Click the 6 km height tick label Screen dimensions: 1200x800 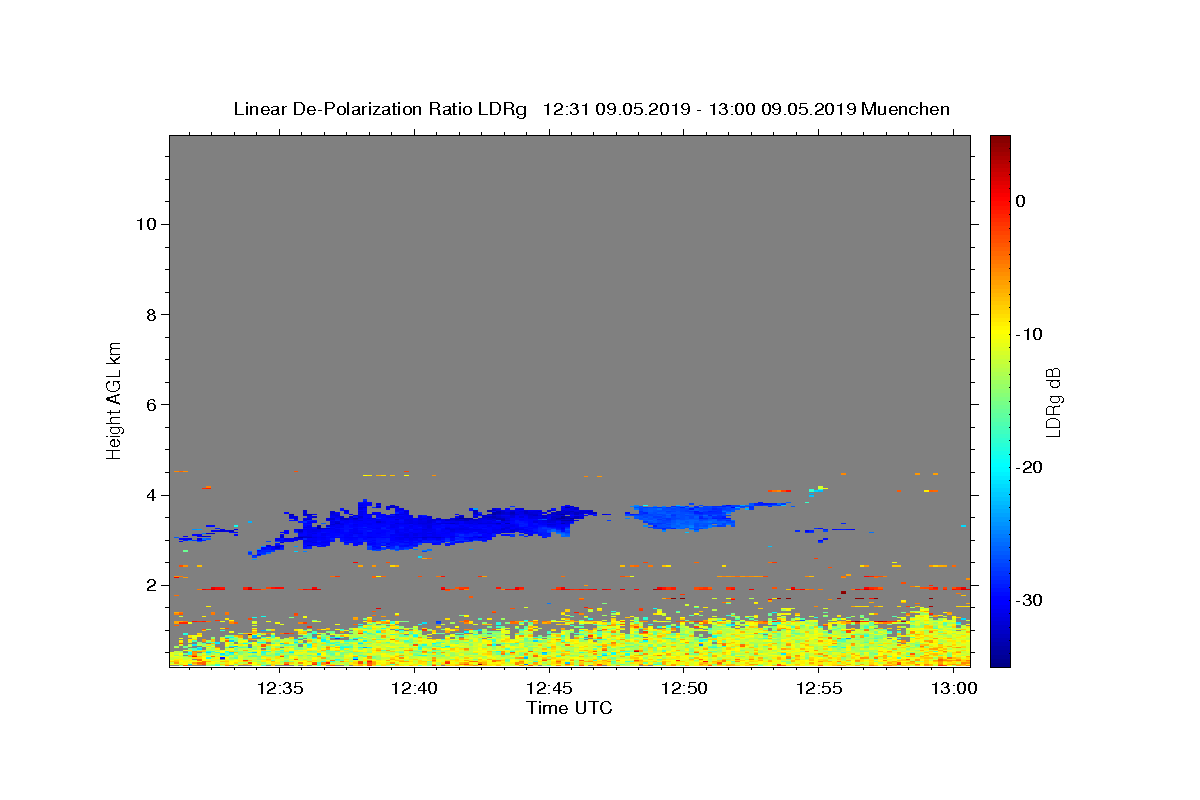coord(152,404)
